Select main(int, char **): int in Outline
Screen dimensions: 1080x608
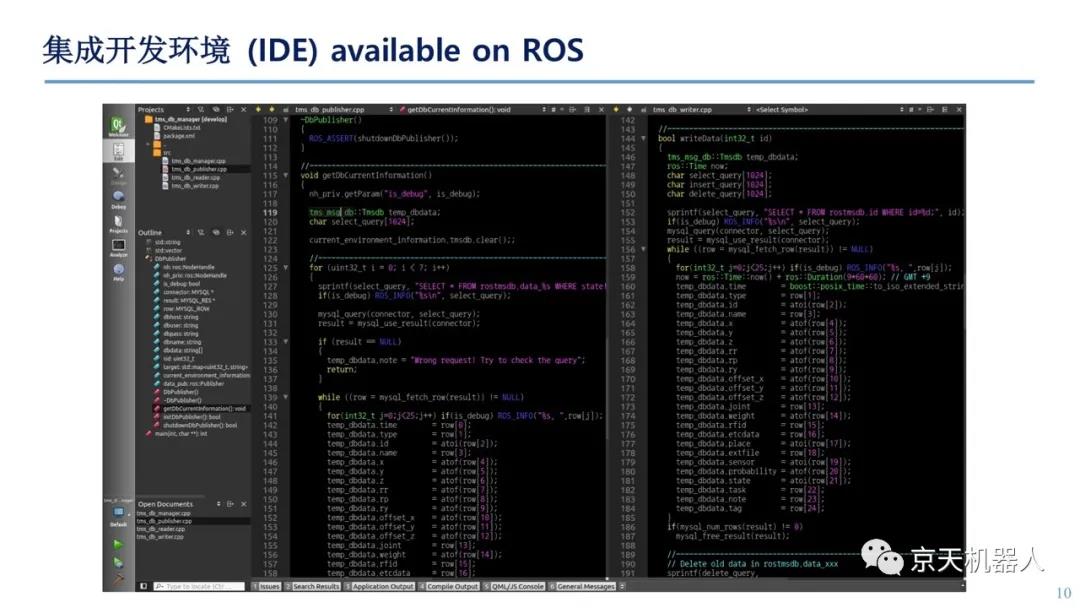pyautogui.click(x=176, y=434)
